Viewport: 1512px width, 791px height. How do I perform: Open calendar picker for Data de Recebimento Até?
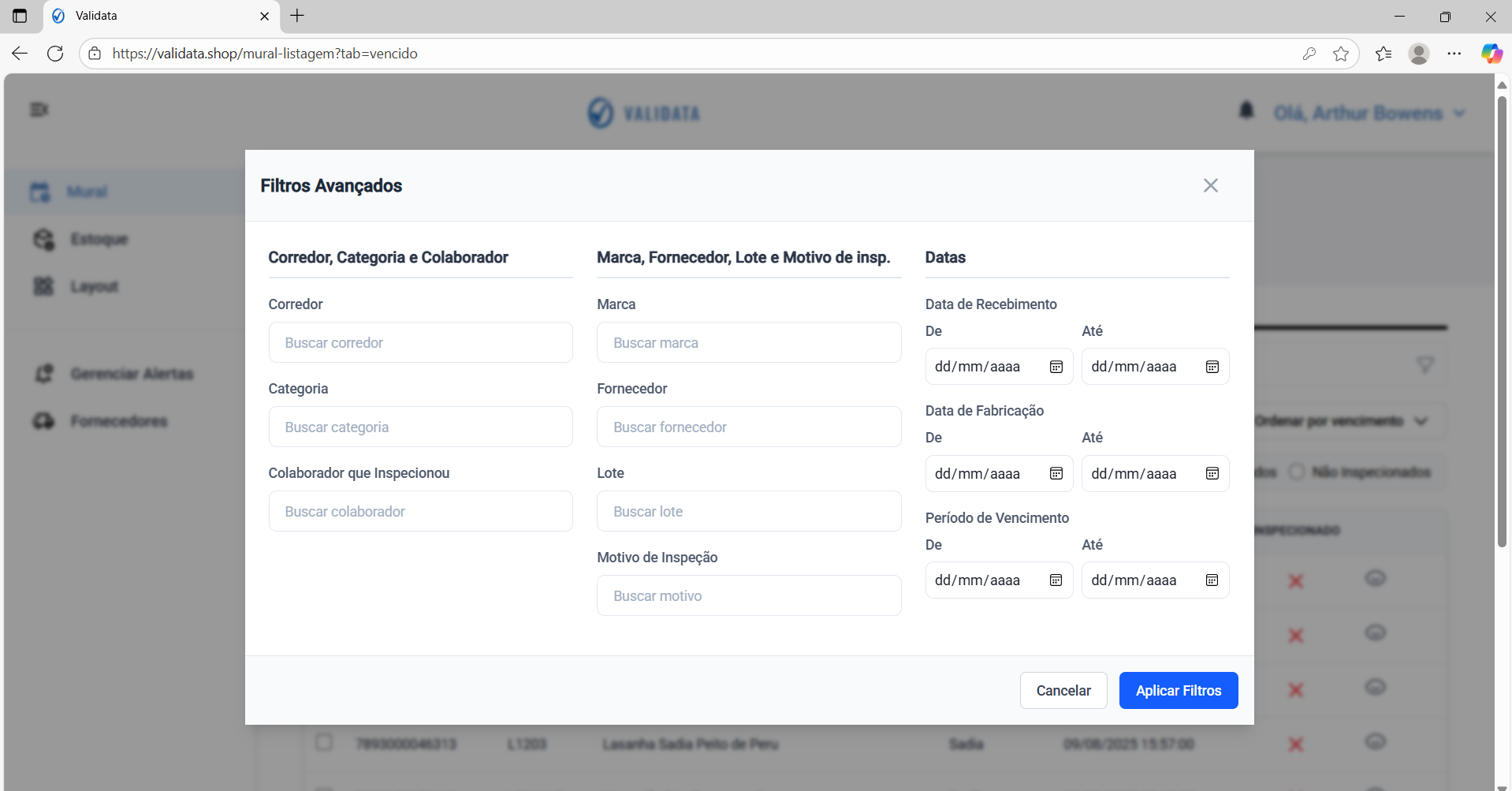(1212, 367)
